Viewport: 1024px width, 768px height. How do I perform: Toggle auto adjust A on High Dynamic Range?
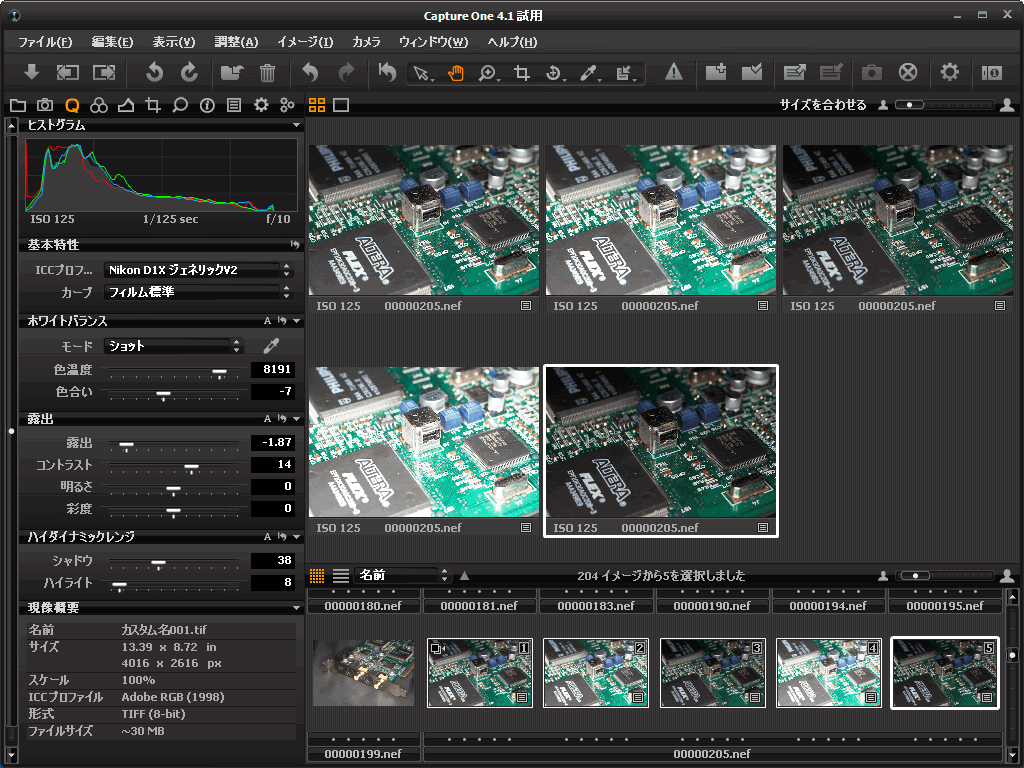pyautogui.click(x=267, y=536)
